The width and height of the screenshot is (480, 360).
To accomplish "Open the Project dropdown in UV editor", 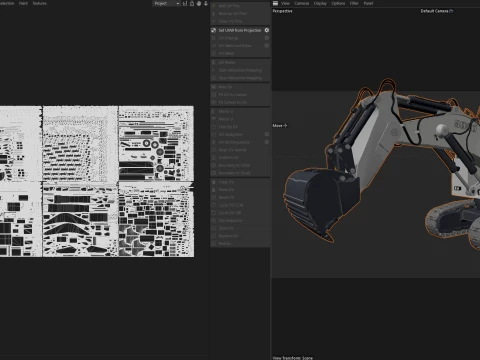I will (166, 3).
